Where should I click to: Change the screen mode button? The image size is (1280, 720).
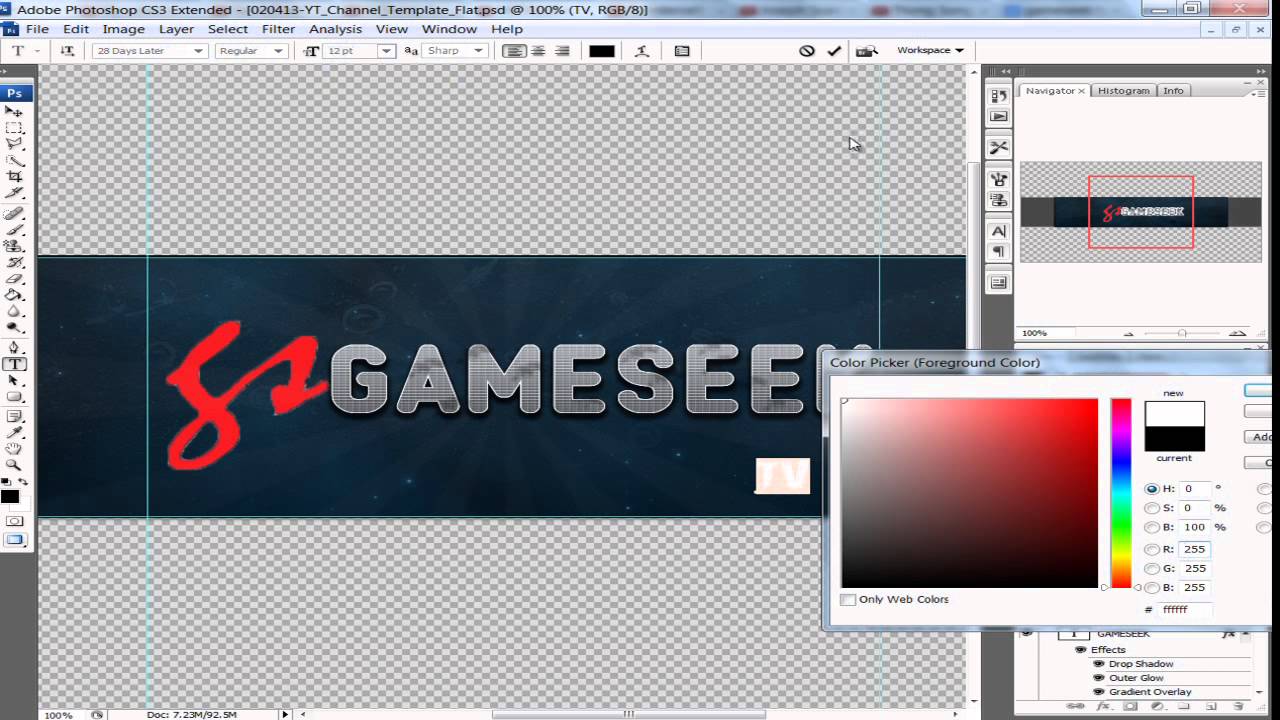click(14, 540)
